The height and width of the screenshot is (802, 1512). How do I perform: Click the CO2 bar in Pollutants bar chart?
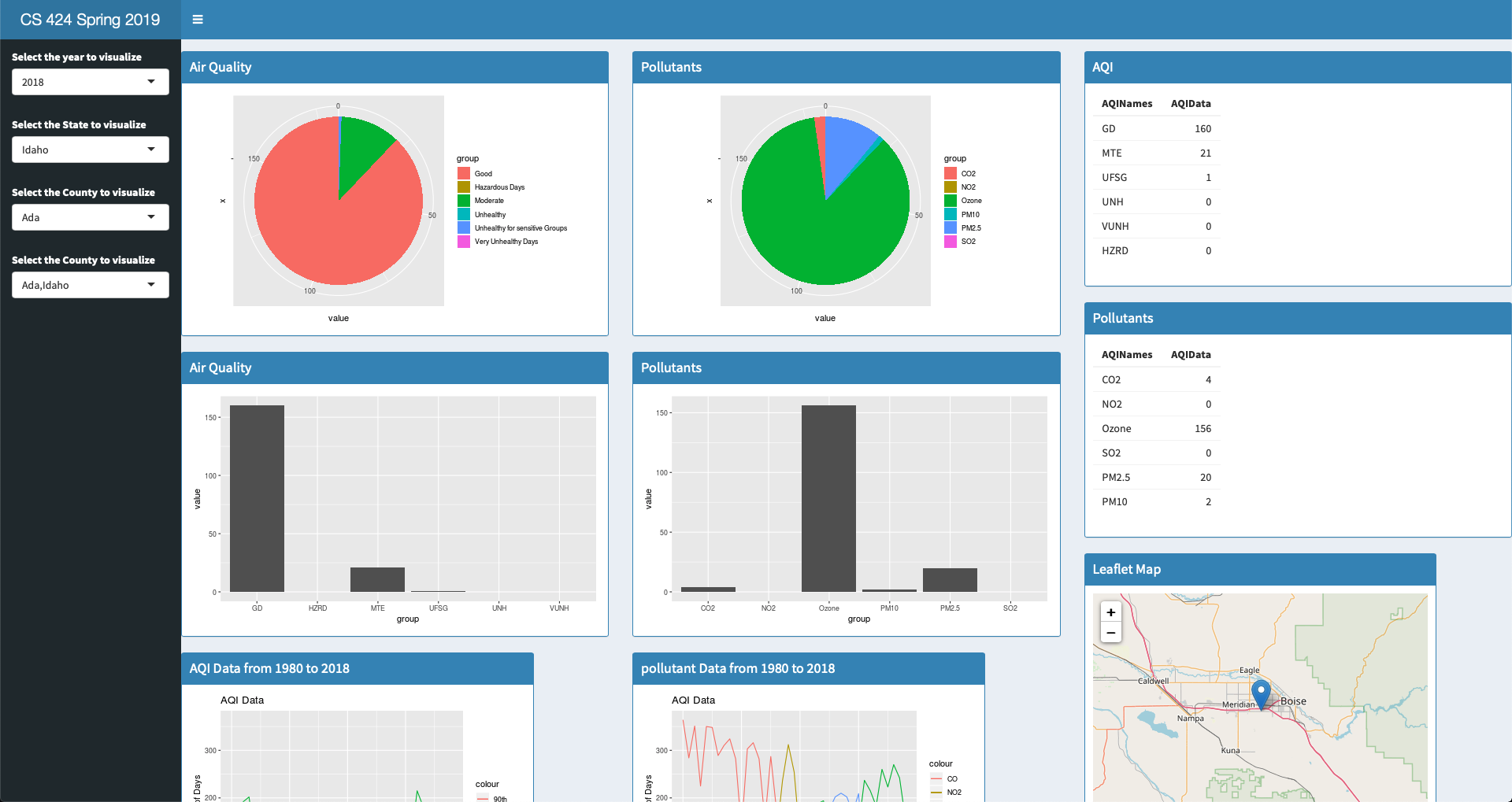708,589
